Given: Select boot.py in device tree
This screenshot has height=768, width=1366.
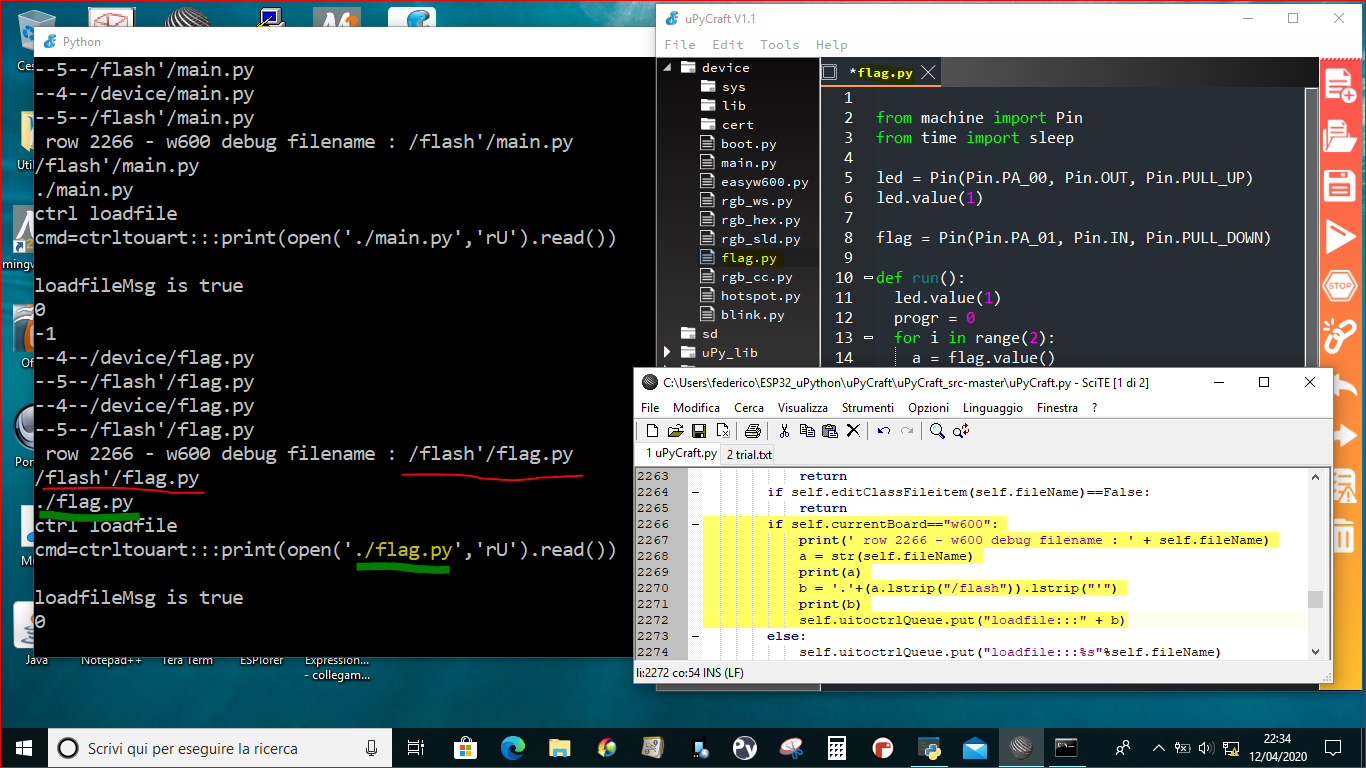Looking at the screenshot, I should (x=748, y=144).
